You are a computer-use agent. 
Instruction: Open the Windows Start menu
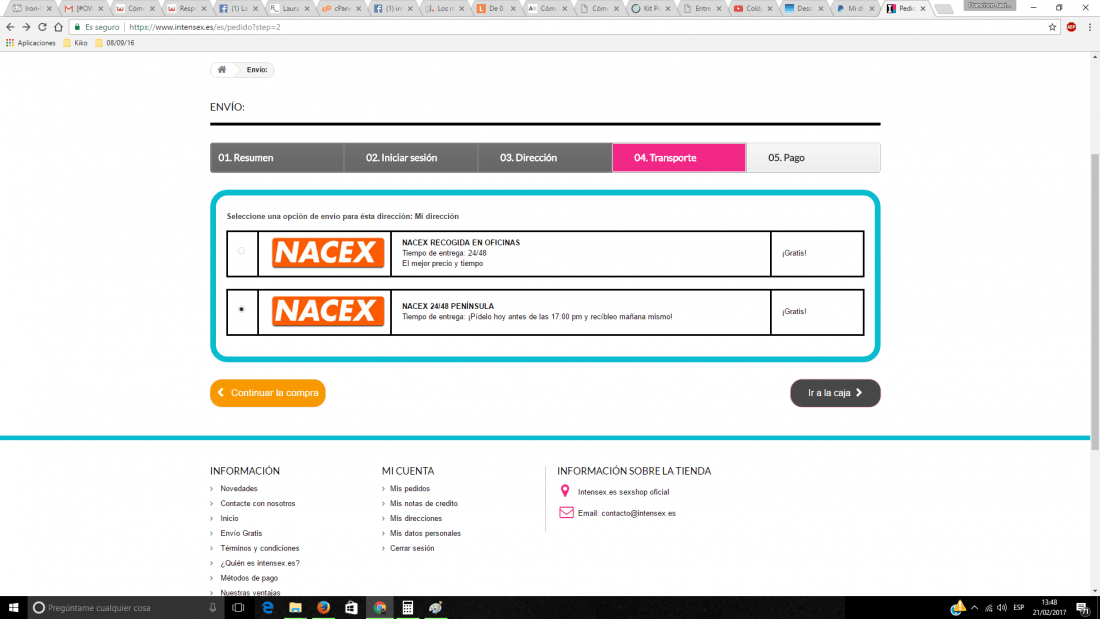pyautogui.click(x=13, y=608)
